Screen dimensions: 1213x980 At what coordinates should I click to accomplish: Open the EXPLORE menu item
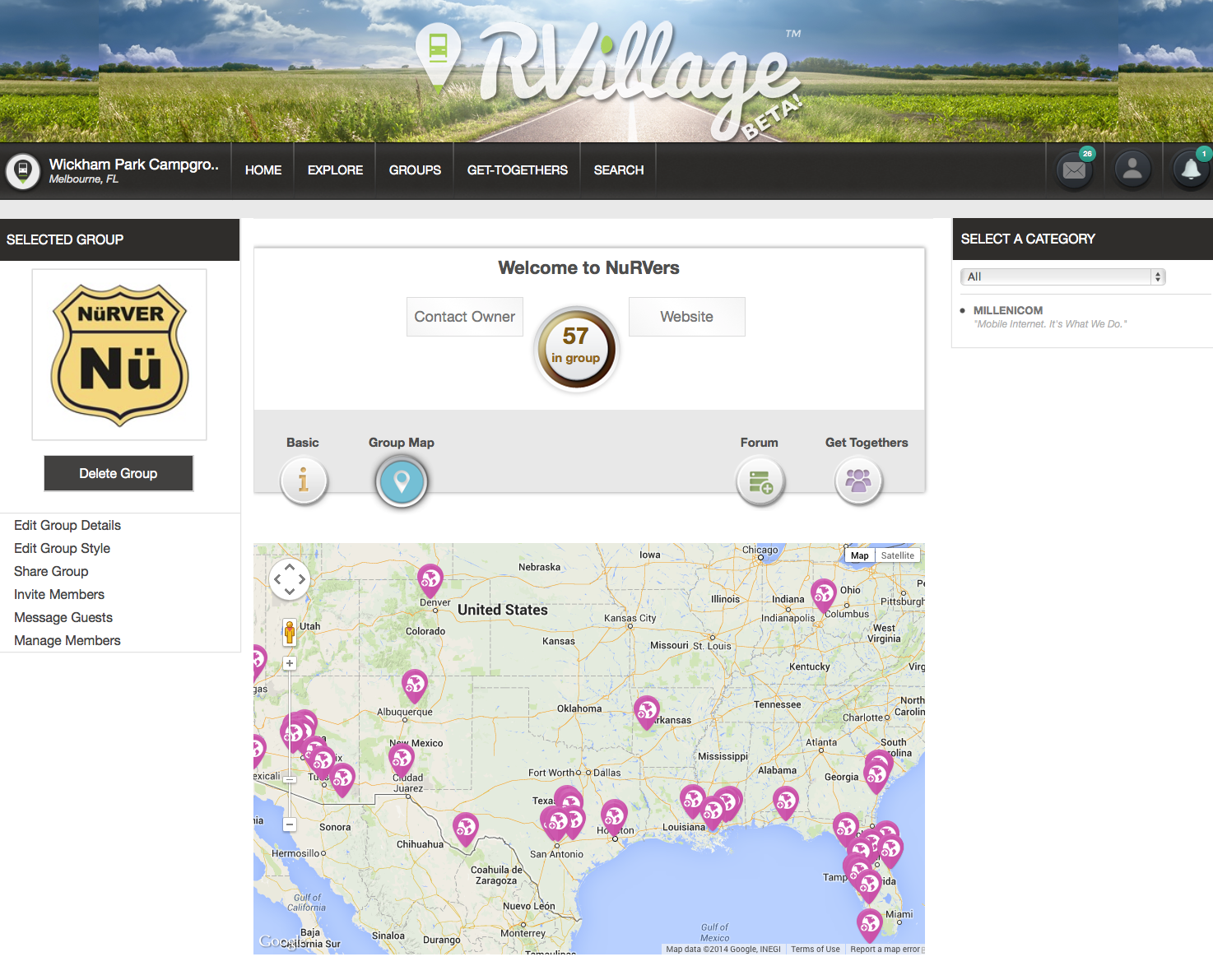[335, 170]
